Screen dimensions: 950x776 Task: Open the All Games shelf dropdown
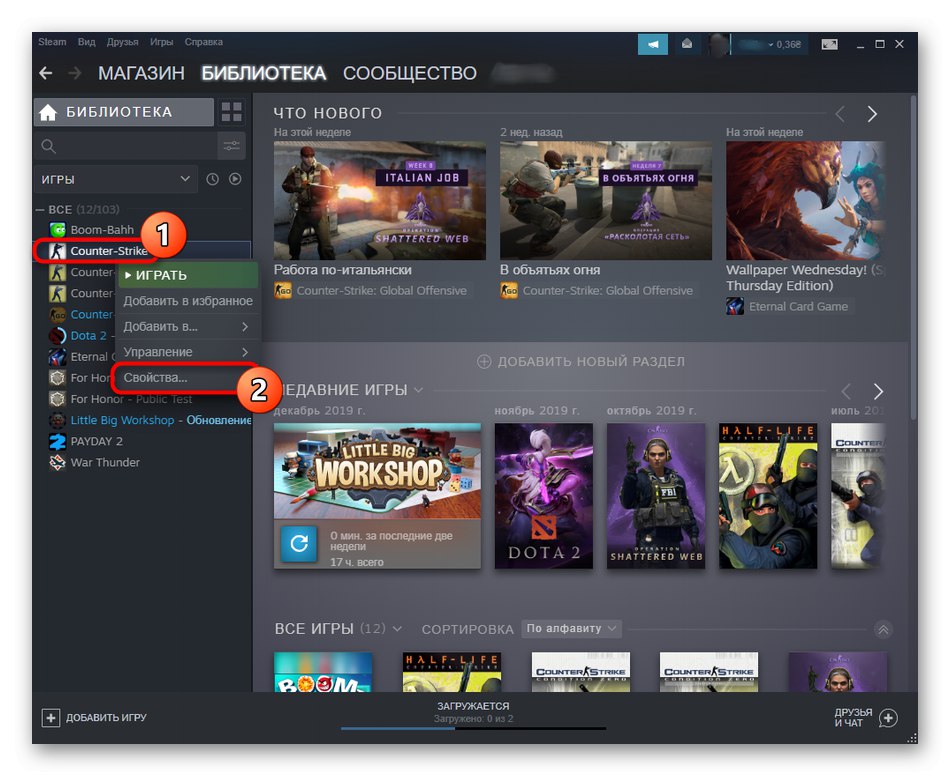(397, 629)
